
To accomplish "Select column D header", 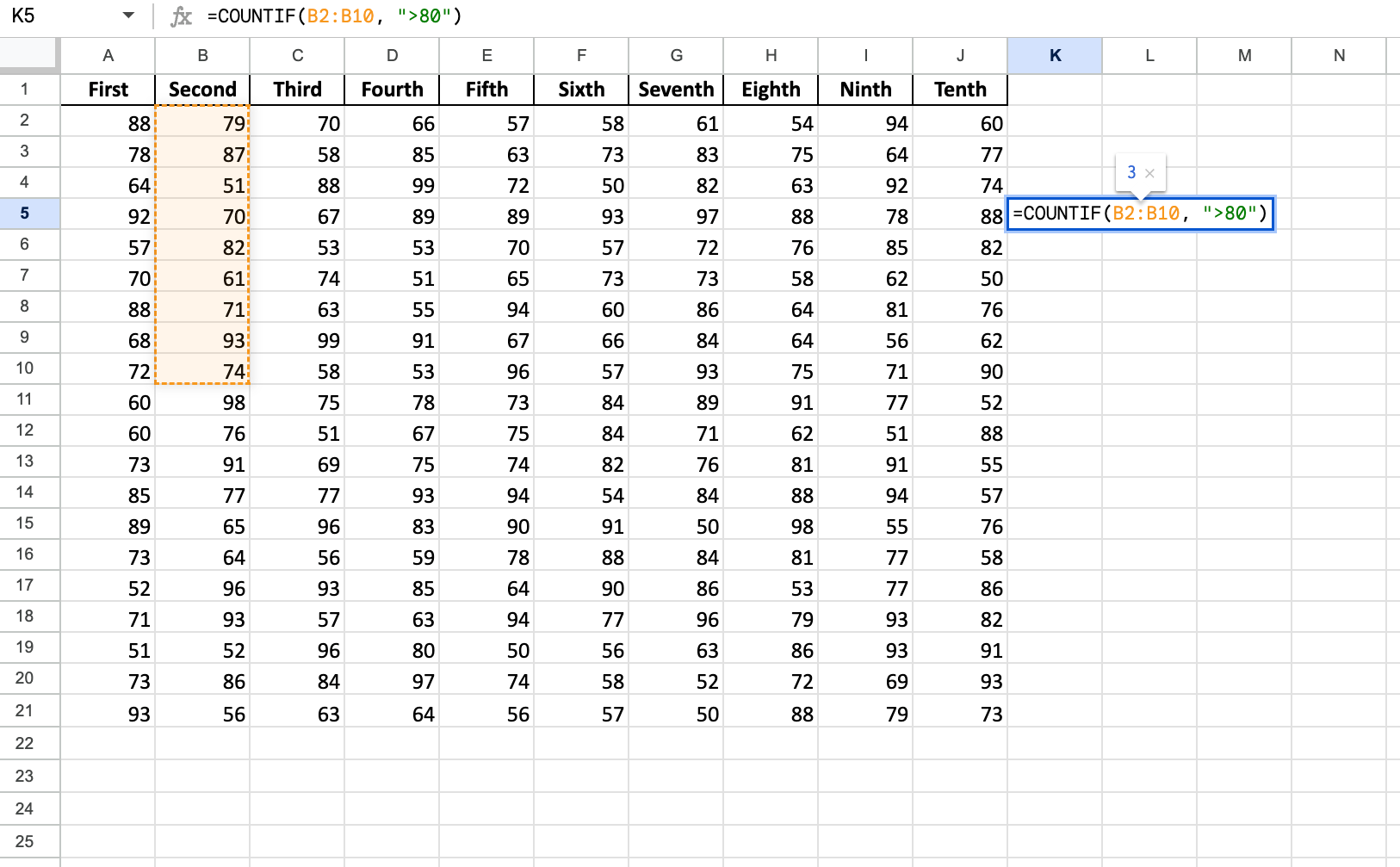I will 392,55.
